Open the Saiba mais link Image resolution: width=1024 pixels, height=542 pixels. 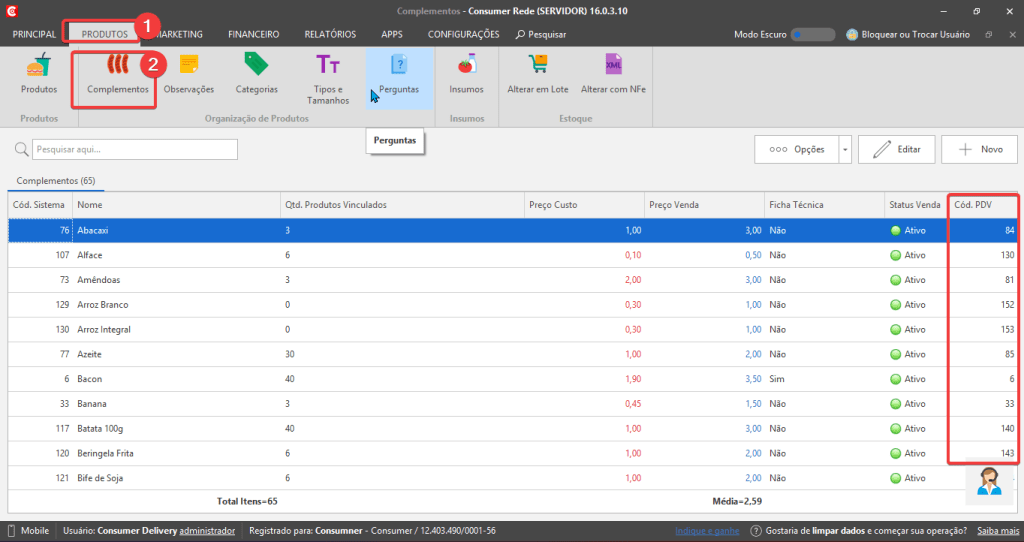pos(998,531)
